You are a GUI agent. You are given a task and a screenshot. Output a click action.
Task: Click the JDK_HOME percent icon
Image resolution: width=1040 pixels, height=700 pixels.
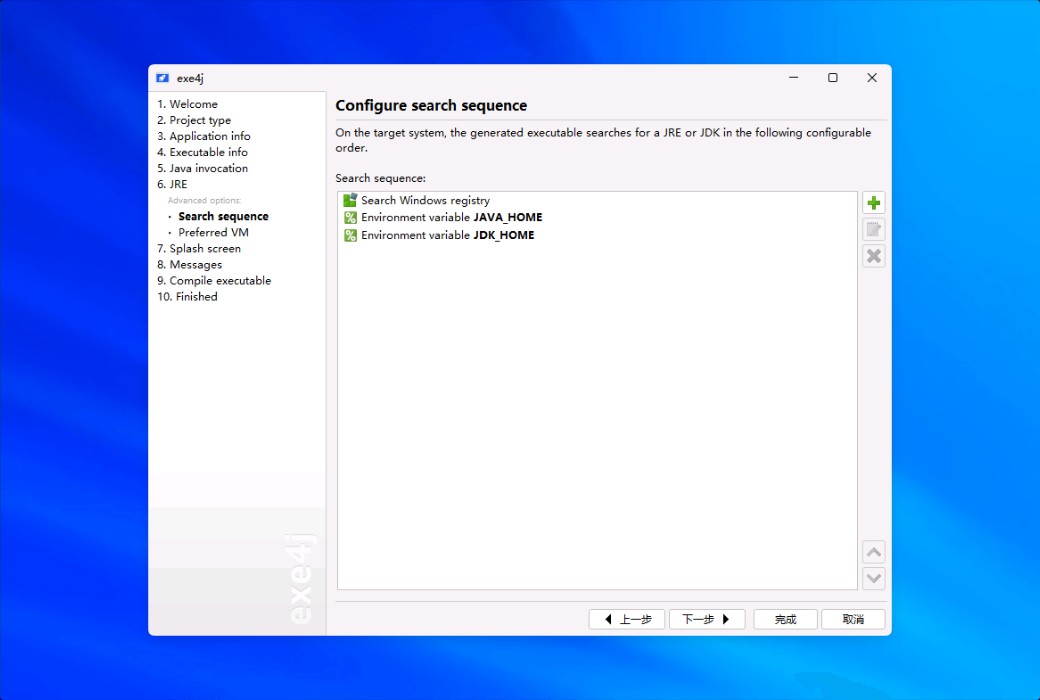(350, 235)
